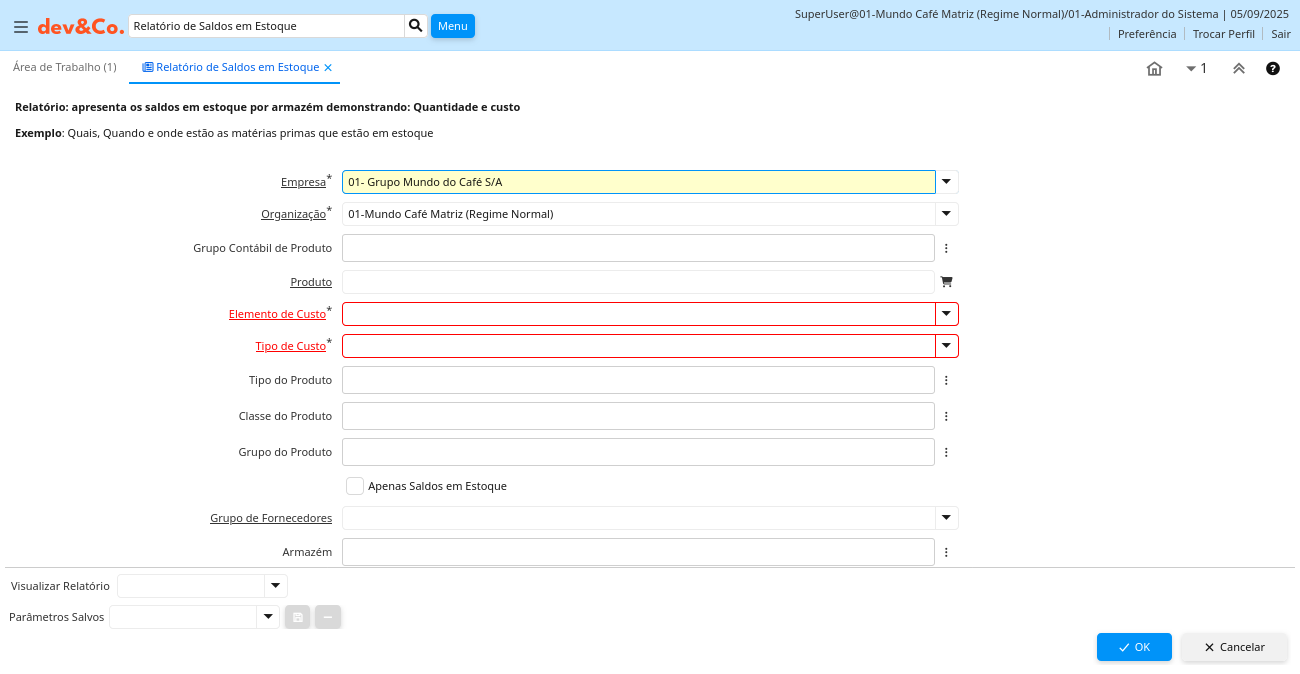Screen dimensions: 1300x674
Task: Click the Cancelar button
Action: coord(1234,647)
